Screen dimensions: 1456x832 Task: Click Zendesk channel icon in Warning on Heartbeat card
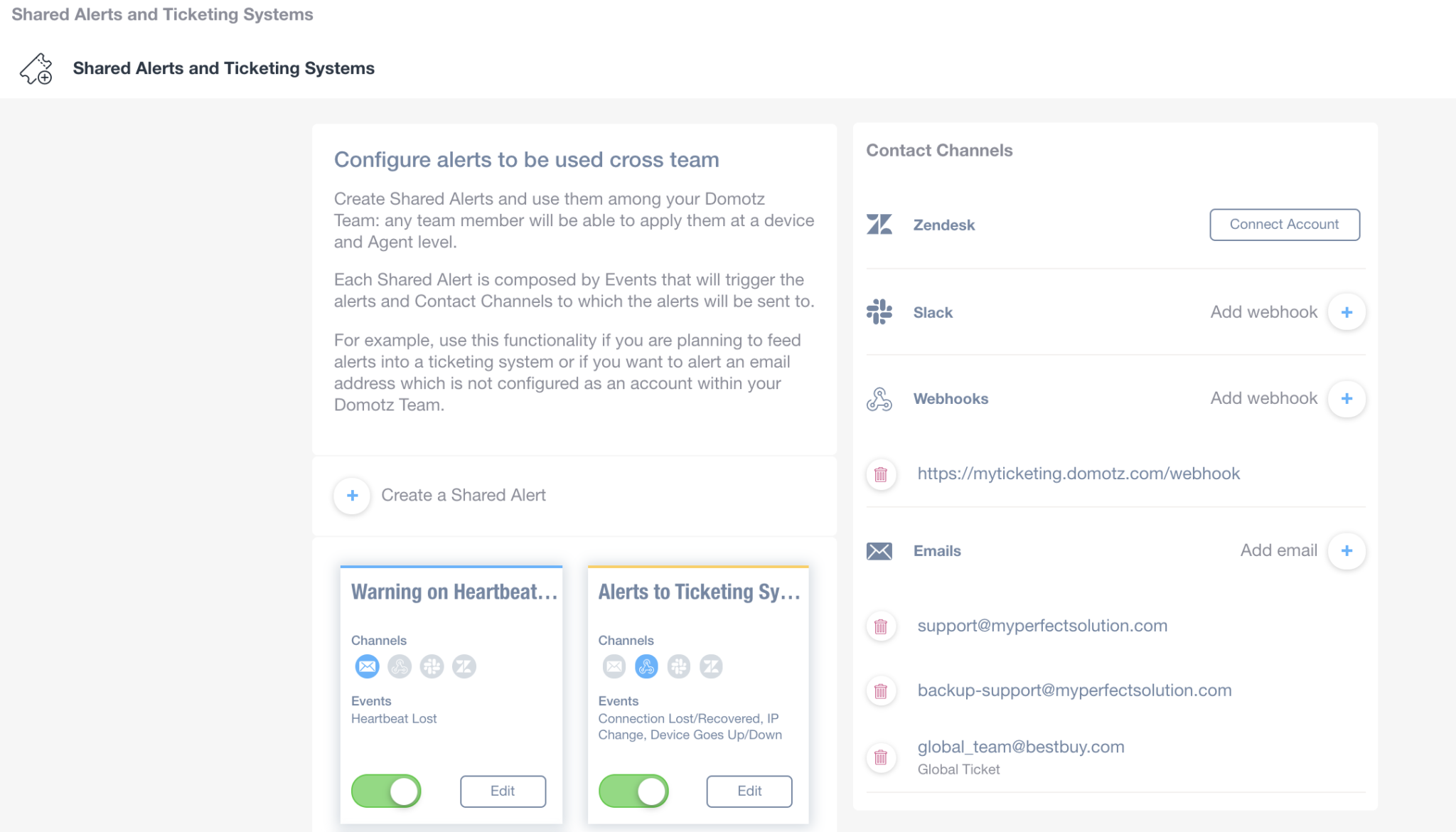464,666
